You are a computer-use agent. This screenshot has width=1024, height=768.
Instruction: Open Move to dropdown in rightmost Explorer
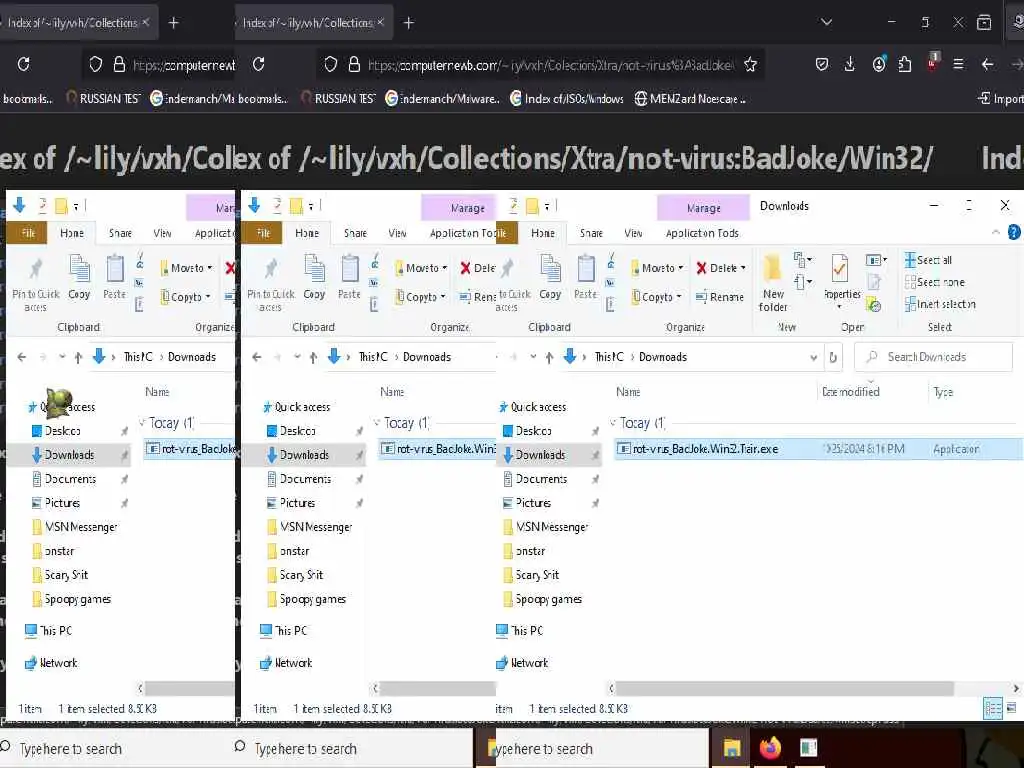tap(656, 268)
